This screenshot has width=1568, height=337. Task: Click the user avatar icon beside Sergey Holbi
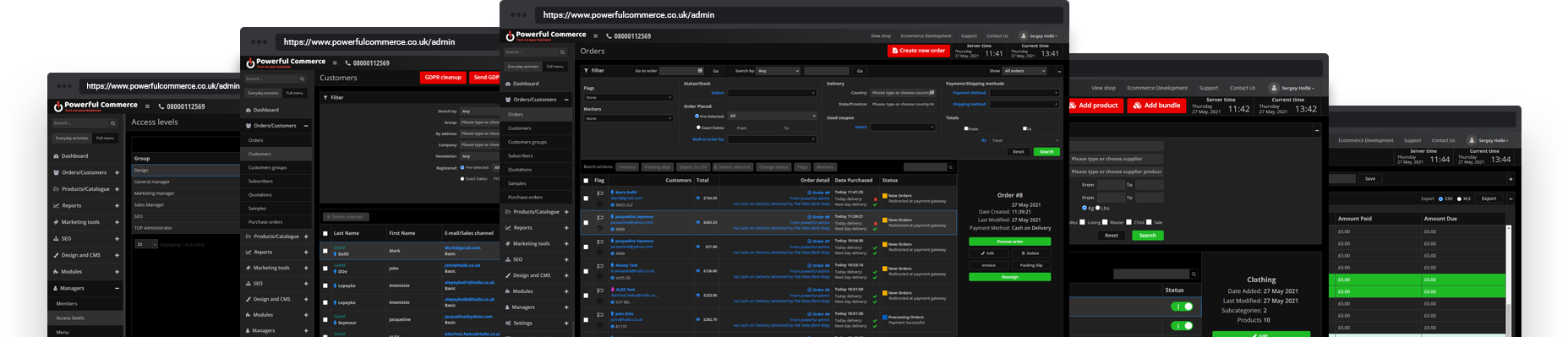click(1023, 36)
